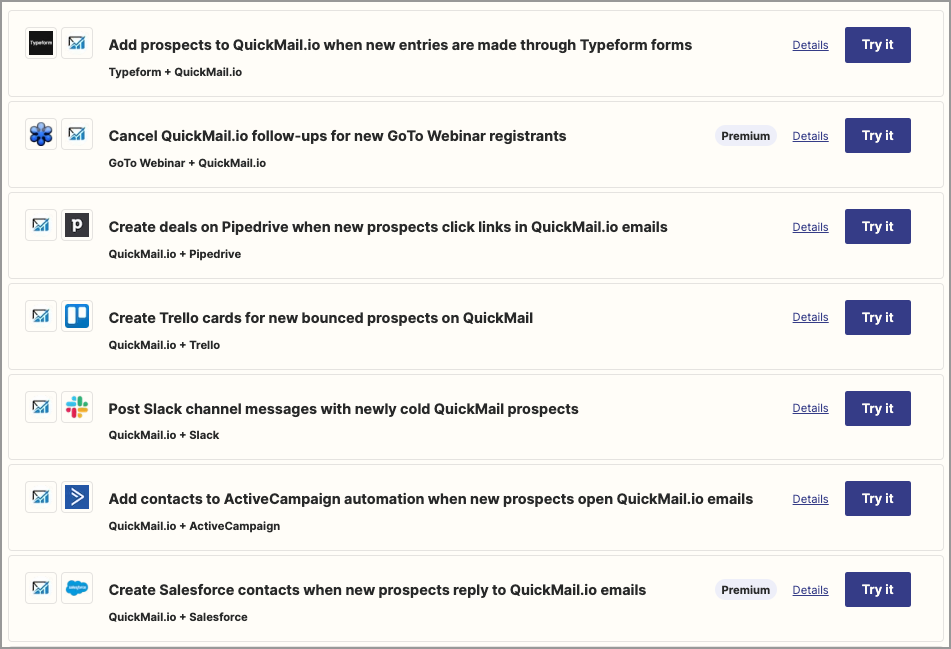Click the Typeform app icon
This screenshot has height=649, width=951.
(x=41, y=43)
